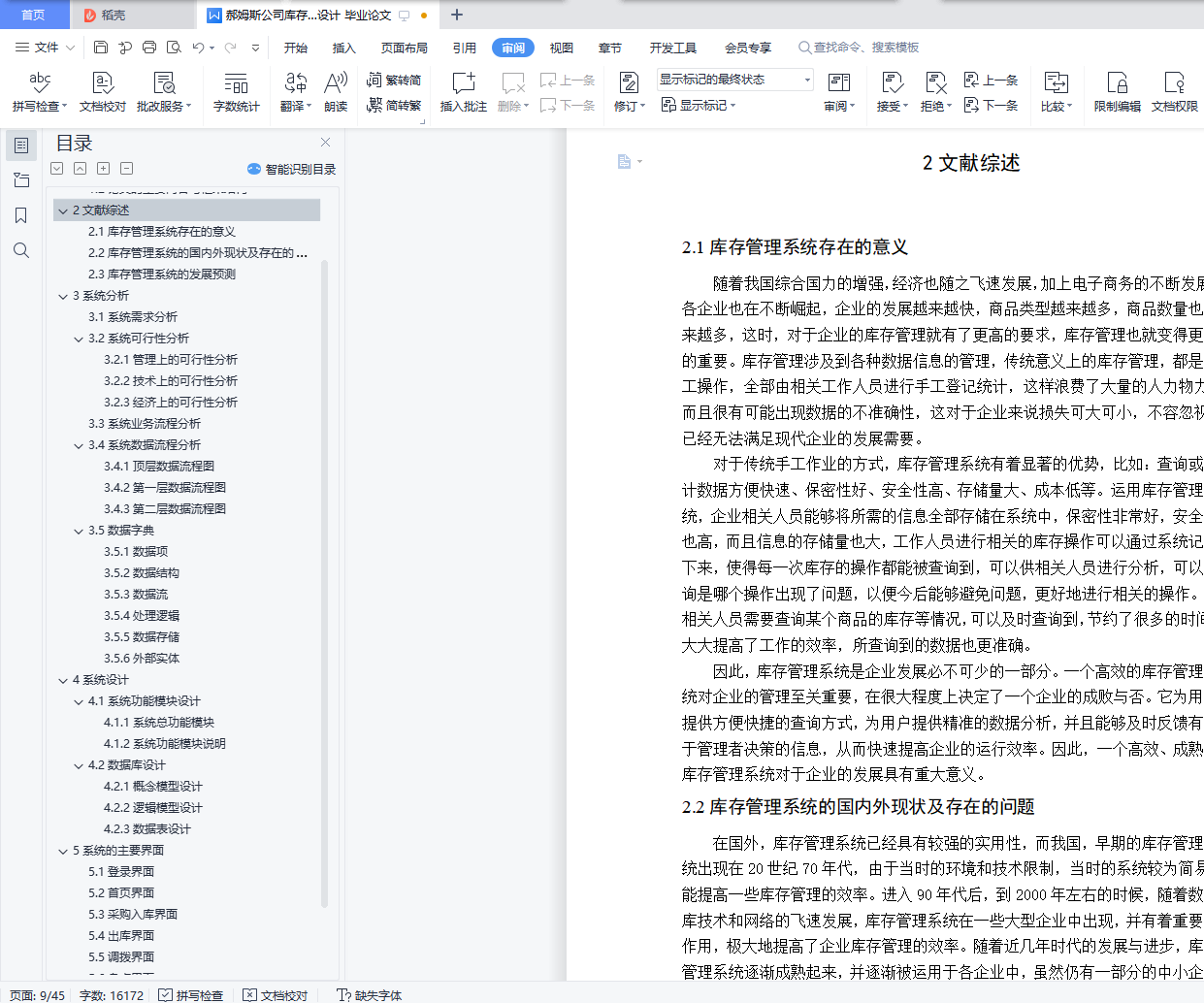The image size is (1204, 1003).
Task: Collapse 5 系统的主要界面 node
Action: (x=63, y=851)
